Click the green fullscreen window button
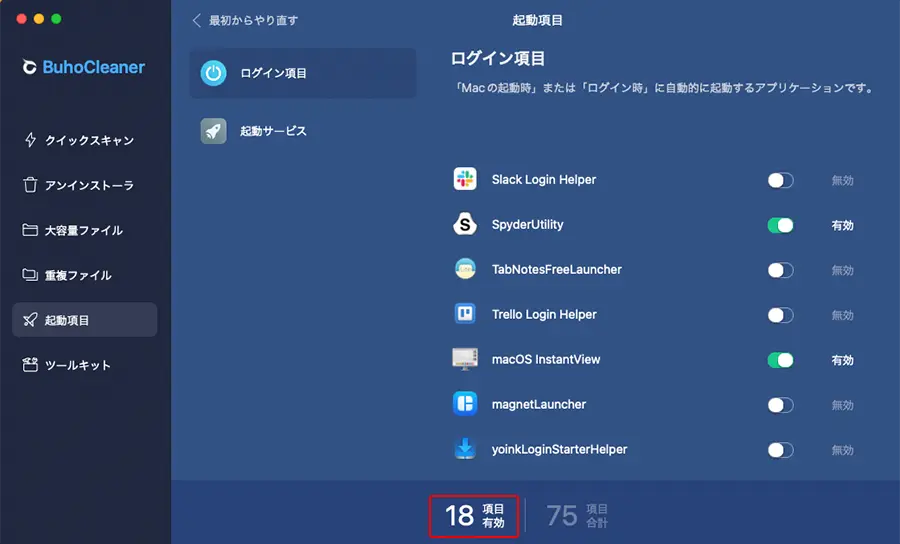 pyautogui.click(x=56, y=19)
